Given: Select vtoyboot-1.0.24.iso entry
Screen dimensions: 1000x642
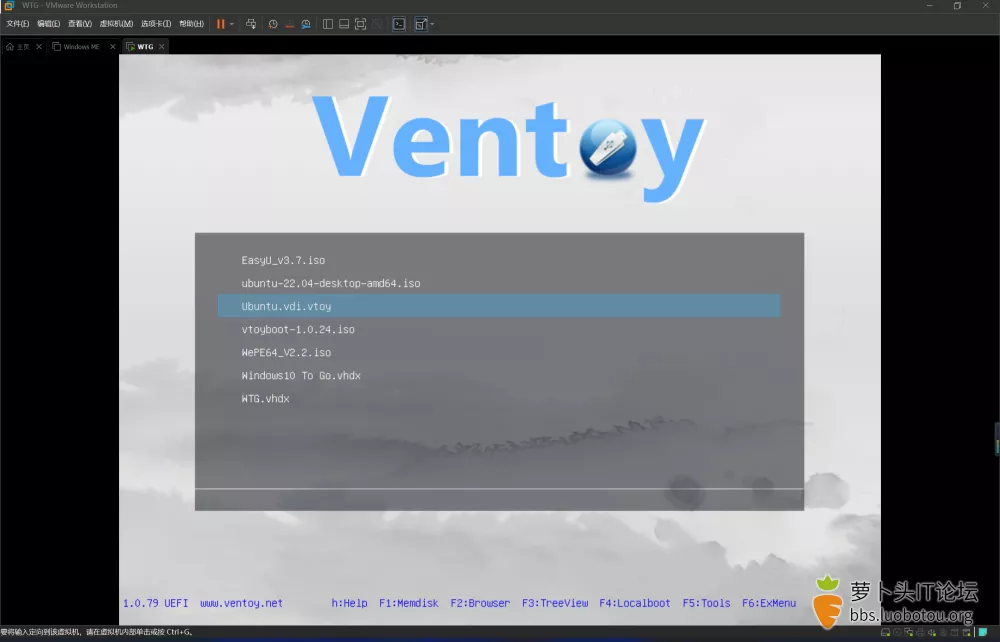Looking at the screenshot, I should pos(499,329).
